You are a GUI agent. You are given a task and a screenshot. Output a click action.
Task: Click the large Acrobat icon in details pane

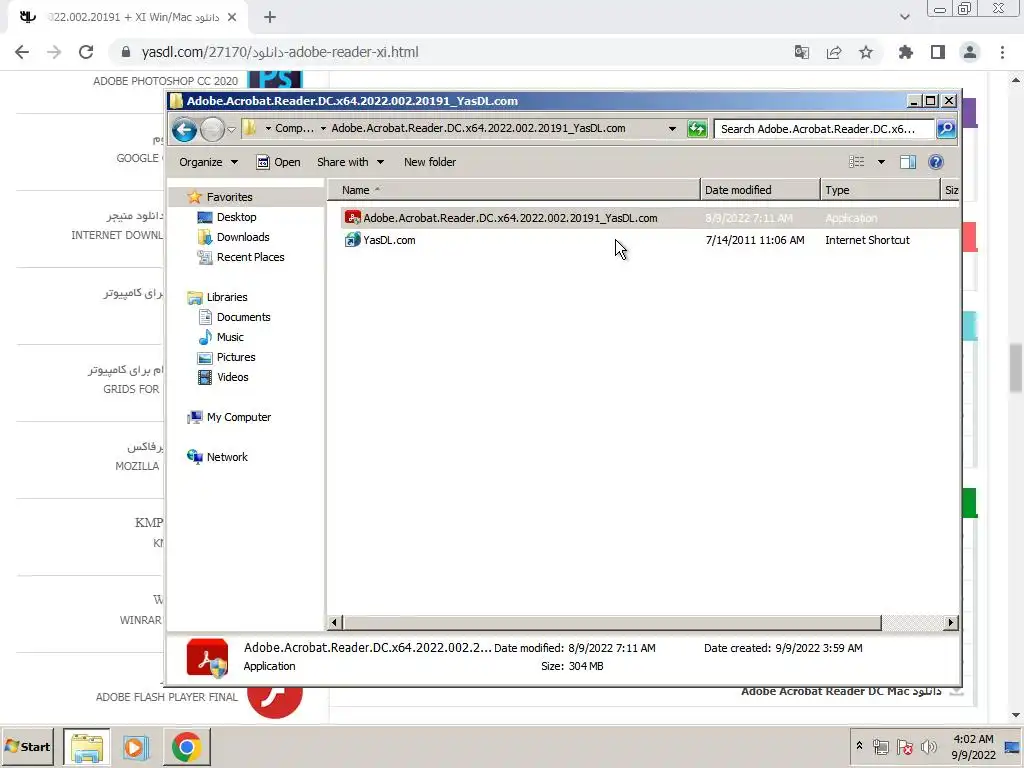click(207, 658)
